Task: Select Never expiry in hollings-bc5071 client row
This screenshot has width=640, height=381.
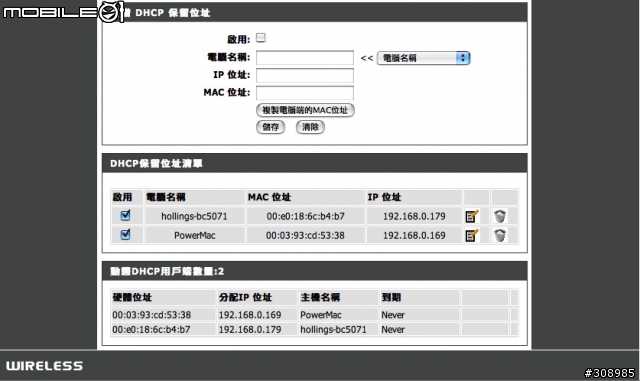Action: (x=393, y=330)
